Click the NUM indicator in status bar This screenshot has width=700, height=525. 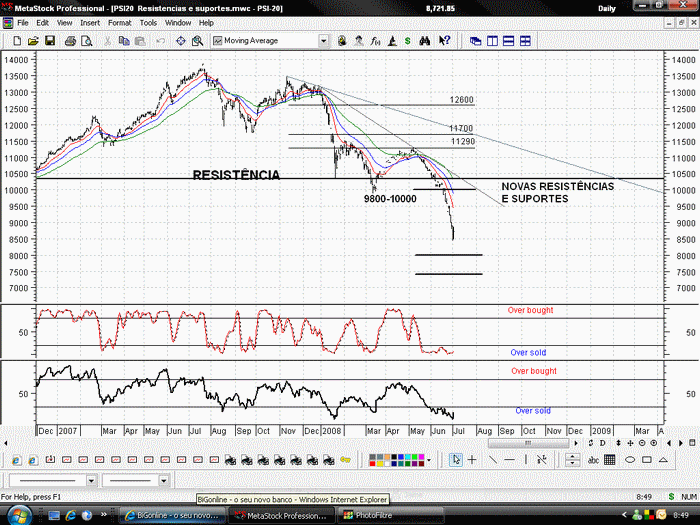click(x=689, y=496)
